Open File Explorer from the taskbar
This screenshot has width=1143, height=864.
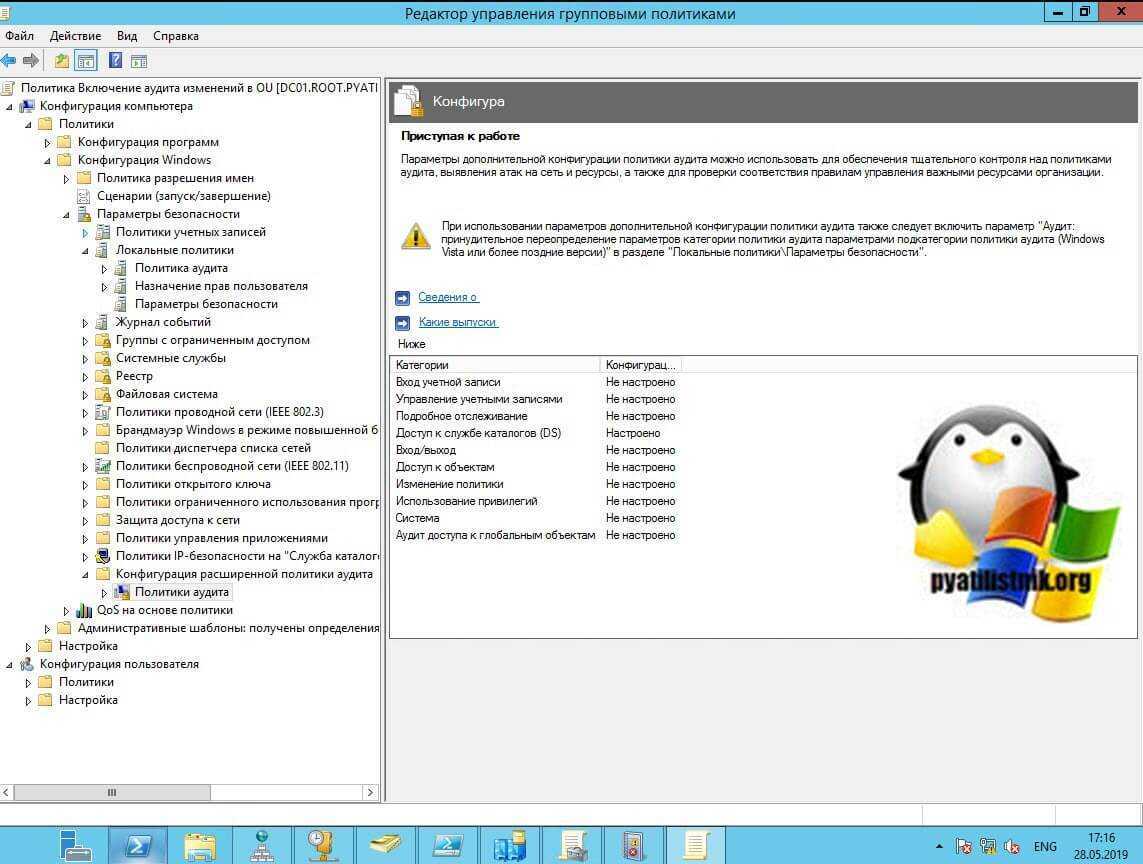point(200,845)
